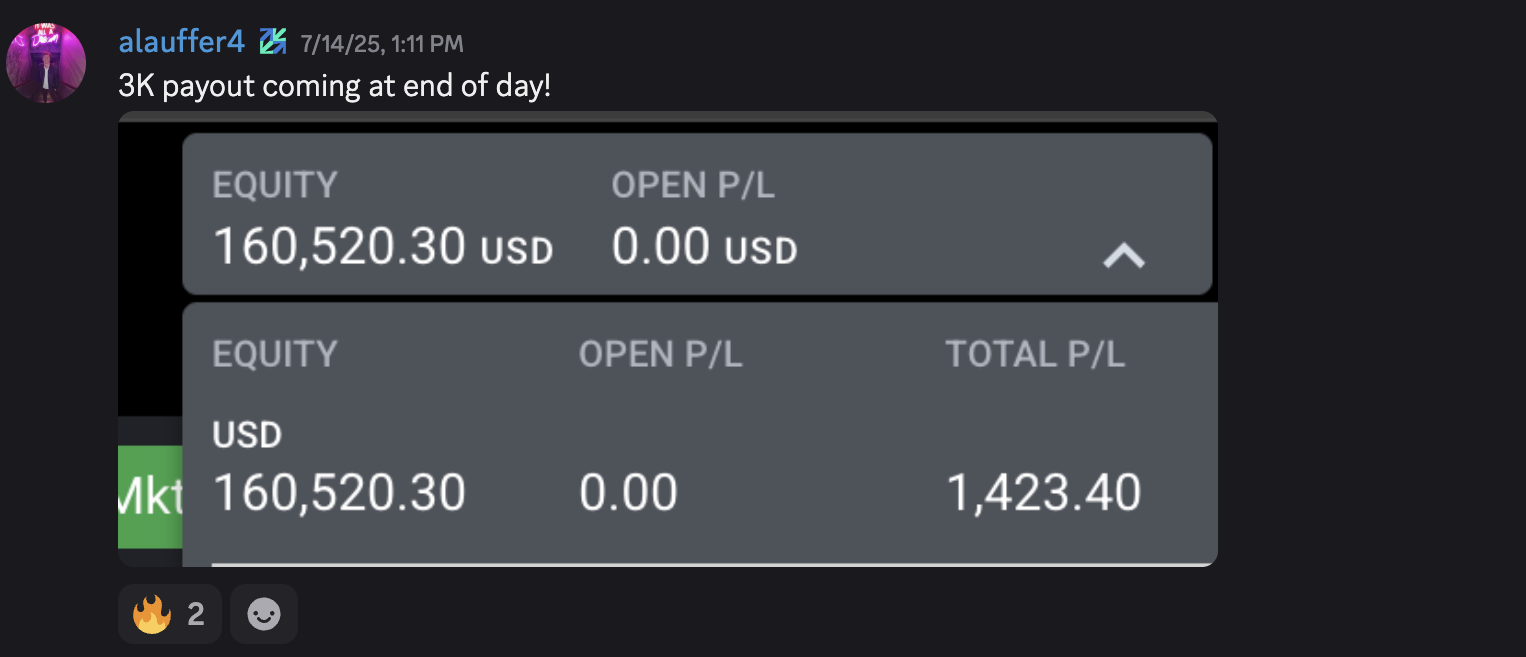Image resolution: width=1526 pixels, height=657 pixels.
Task: Select the bold USD currency row label
Action: pos(247,435)
